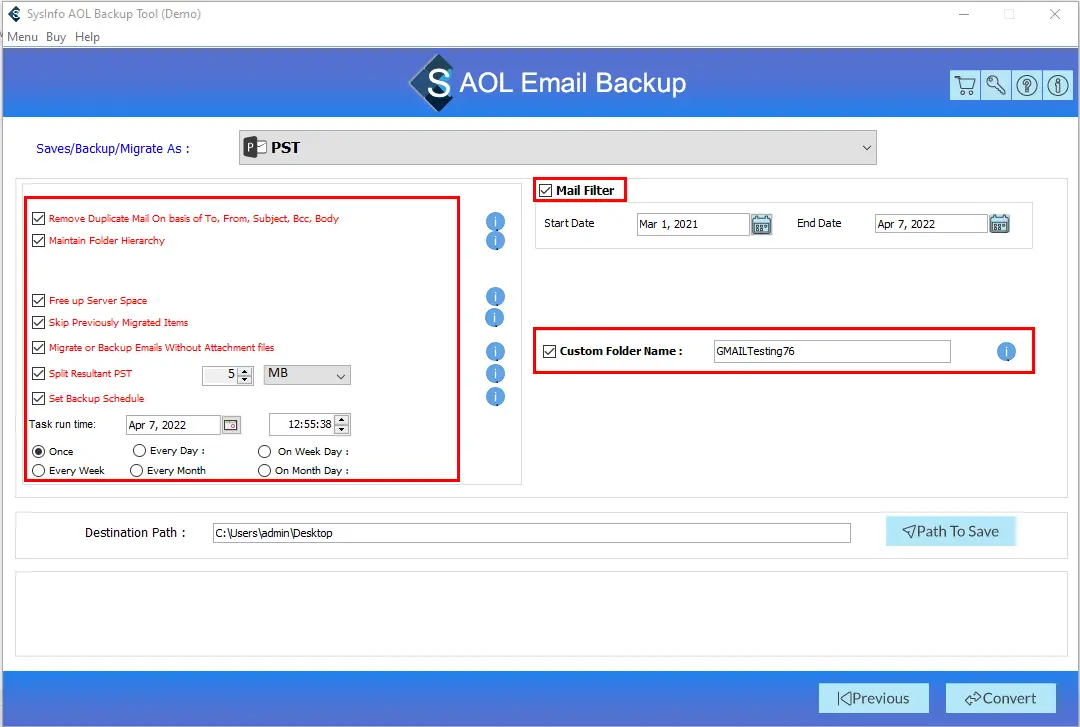The height and width of the screenshot is (727, 1080).
Task: Click the Path To Save button
Action: (x=950, y=531)
